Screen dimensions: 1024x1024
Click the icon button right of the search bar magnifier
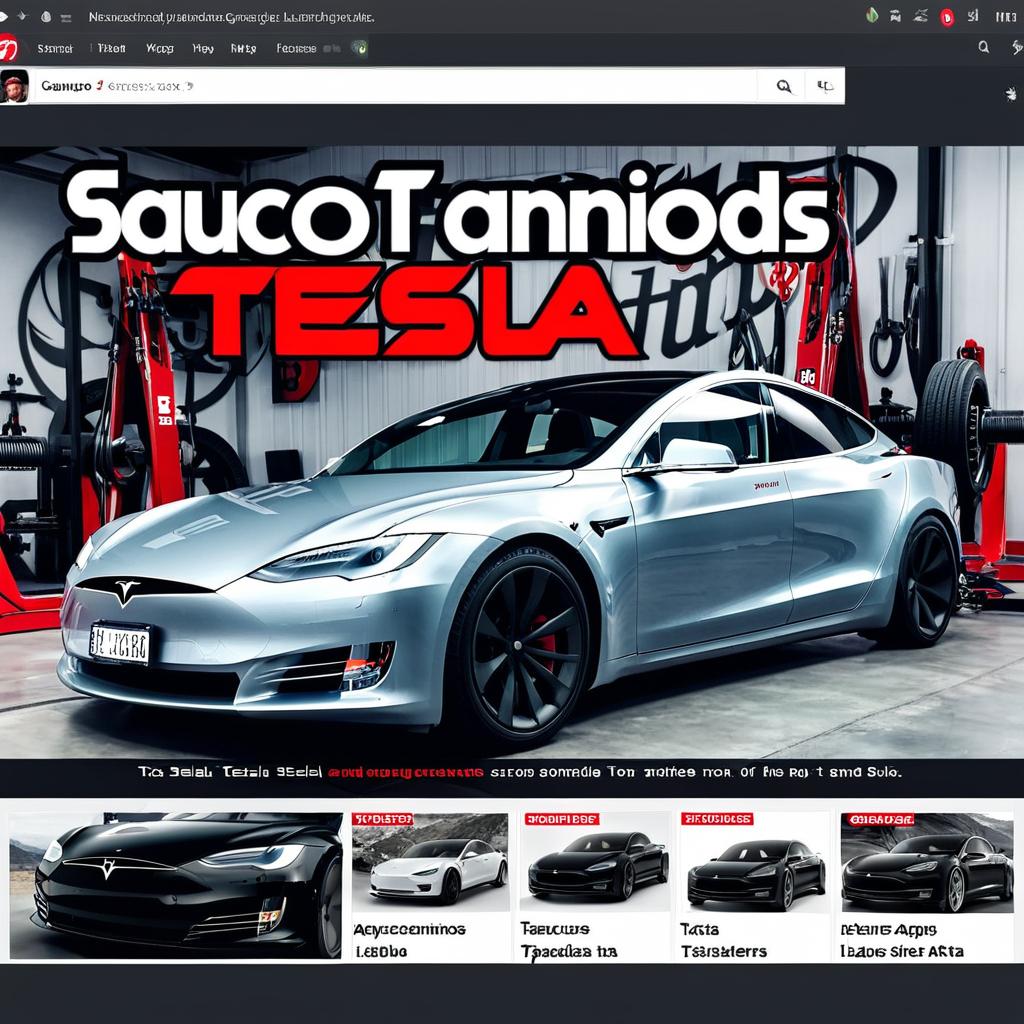point(825,86)
